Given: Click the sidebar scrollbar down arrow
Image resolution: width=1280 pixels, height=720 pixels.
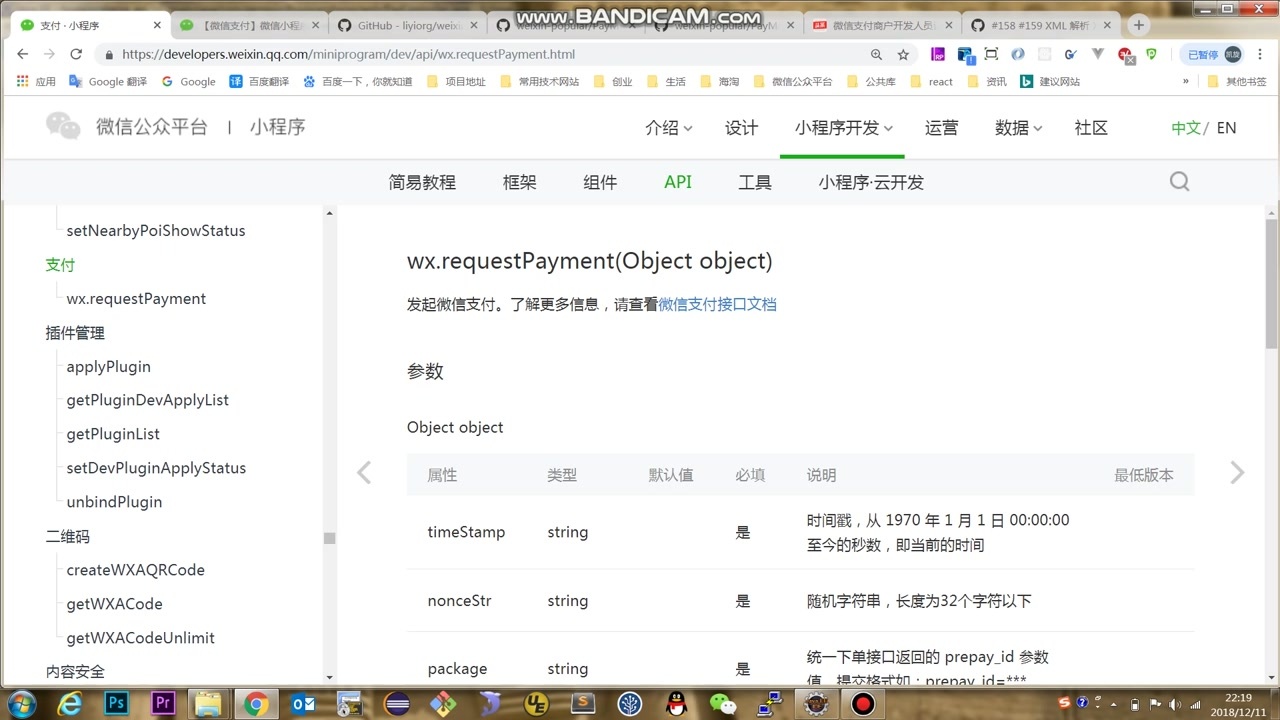Looking at the screenshot, I should (329, 677).
